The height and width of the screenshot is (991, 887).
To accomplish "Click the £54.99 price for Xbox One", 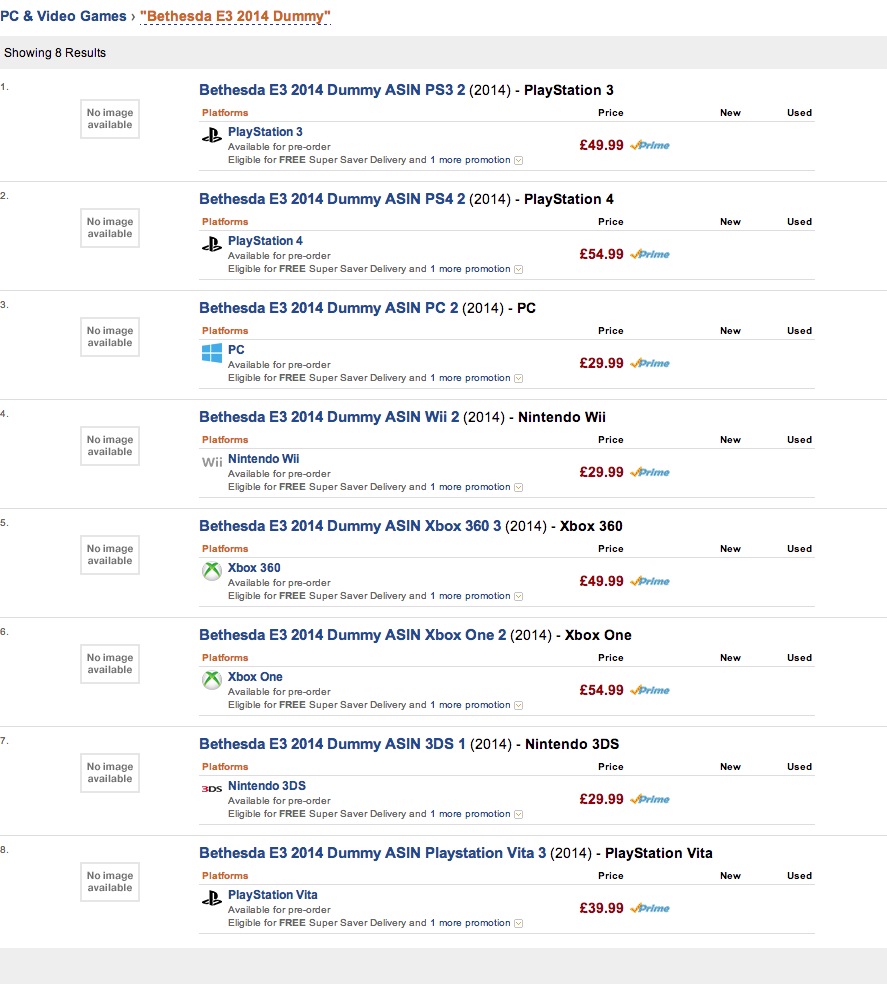I will [601, 690].
